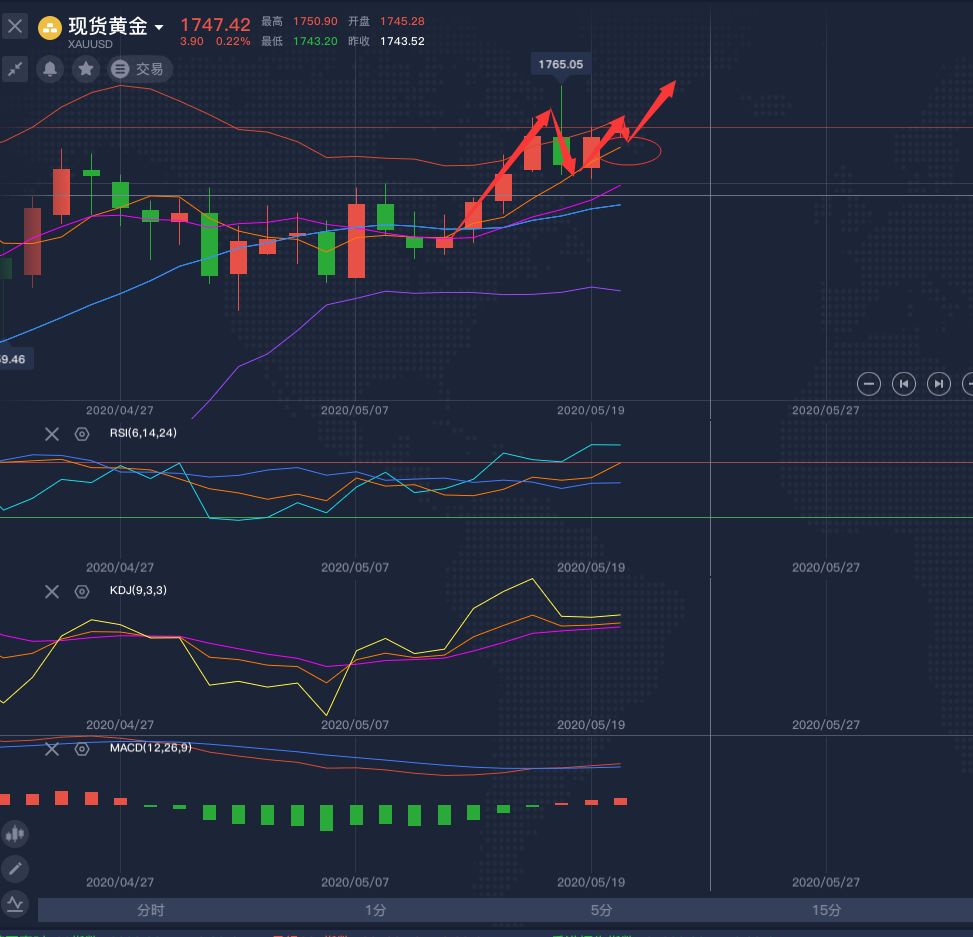Toggle the favorite star for XAUUSD
The image size is (973, 937).
pos(87,69)
